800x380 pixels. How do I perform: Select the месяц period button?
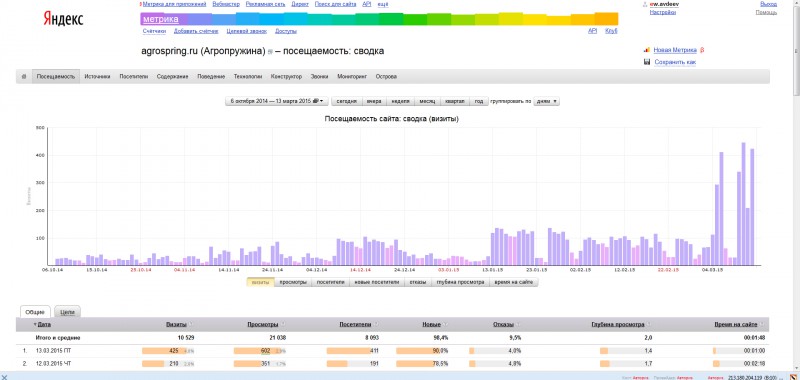pos(427,102)
